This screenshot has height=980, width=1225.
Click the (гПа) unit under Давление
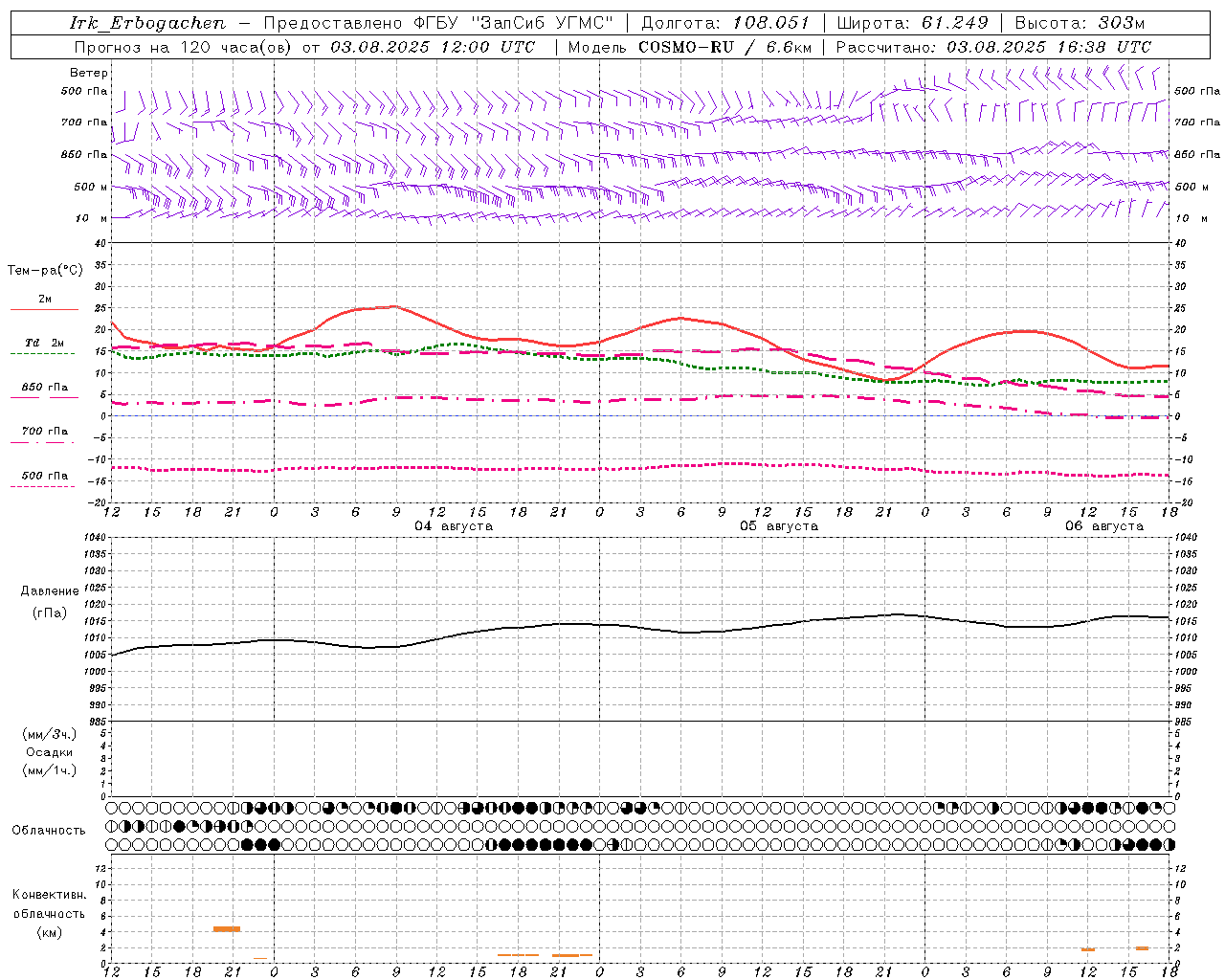point(50,612)
